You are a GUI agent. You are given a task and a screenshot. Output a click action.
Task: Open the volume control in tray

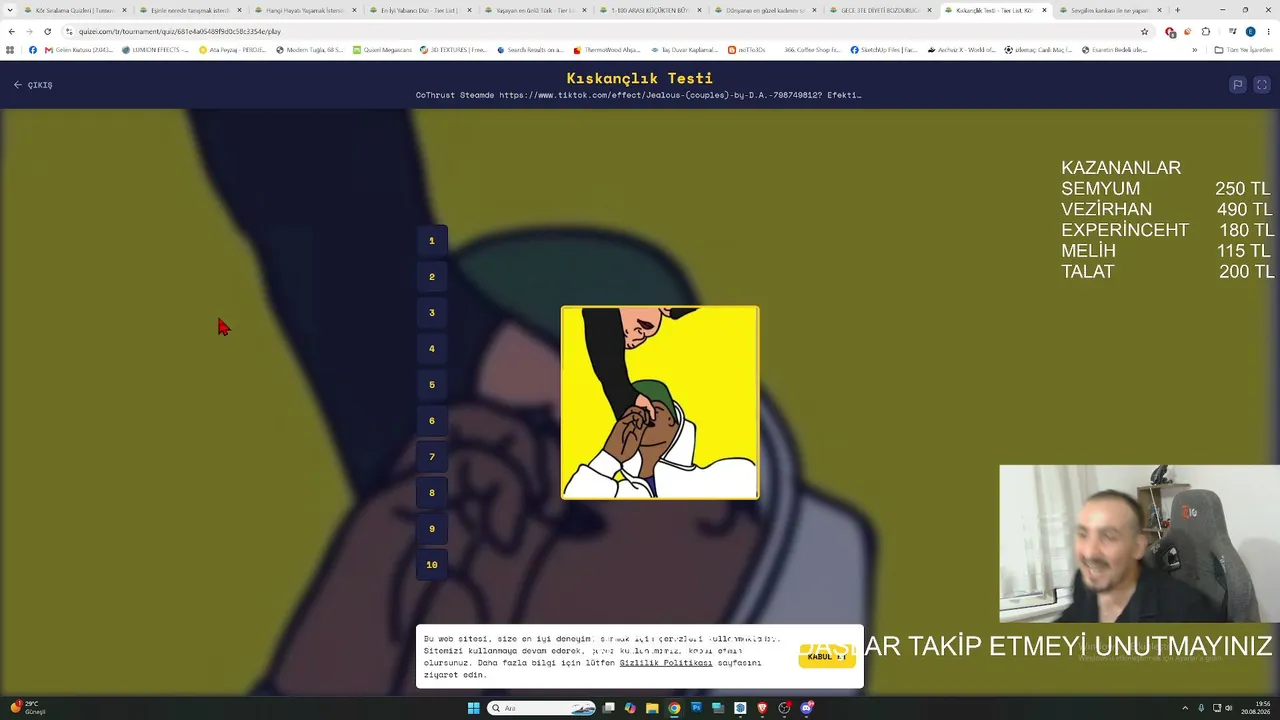1229,708
